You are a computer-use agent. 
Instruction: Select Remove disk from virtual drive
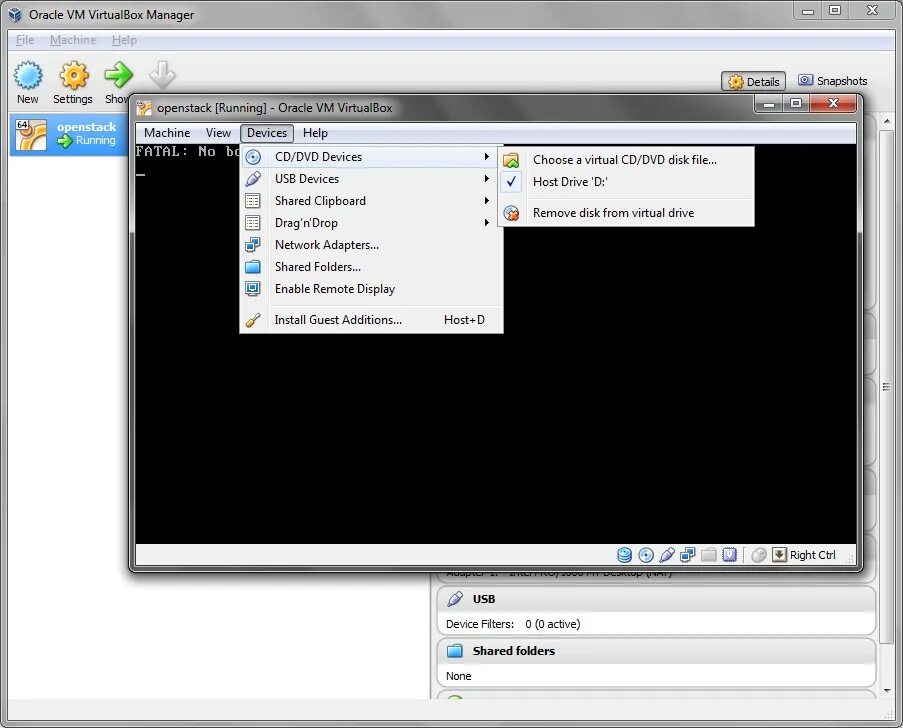[x=626, y=213]
